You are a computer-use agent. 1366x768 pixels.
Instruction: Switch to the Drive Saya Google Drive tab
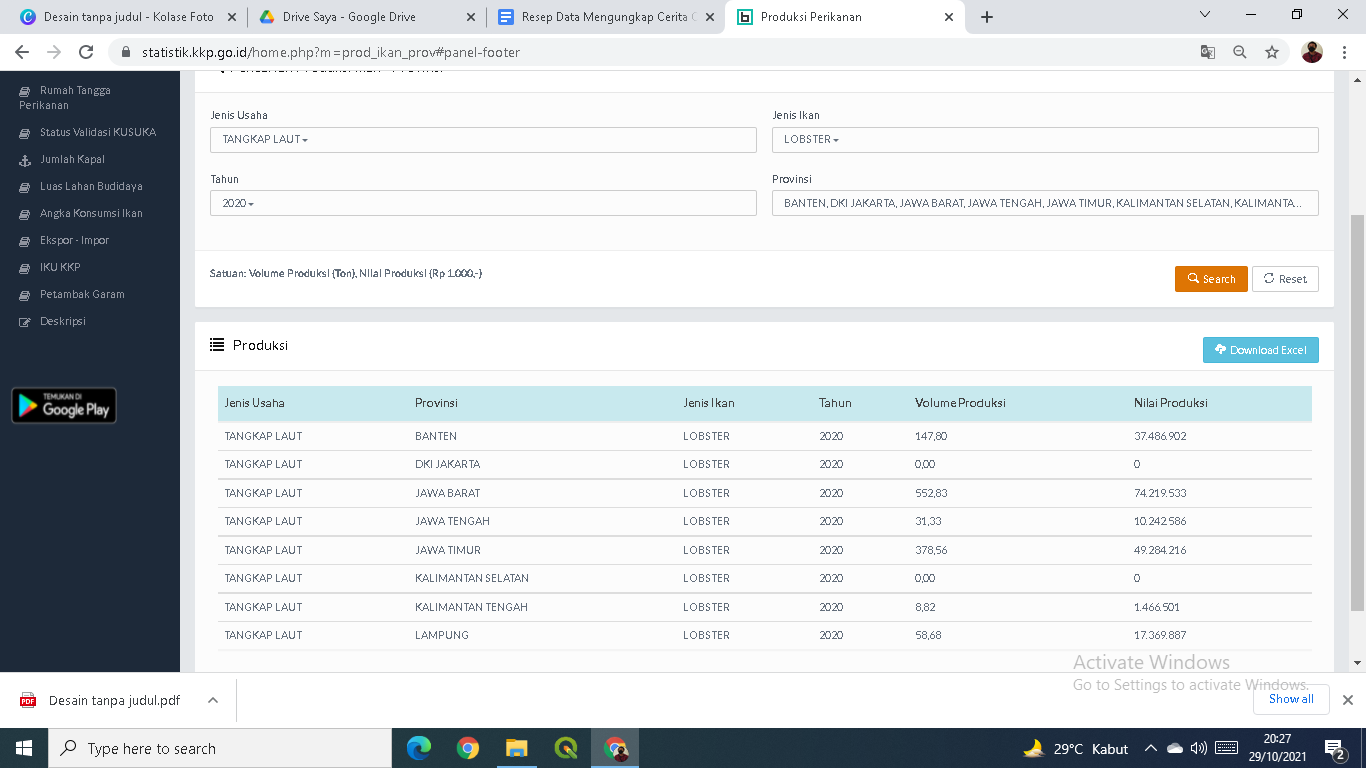pos(349,17)
